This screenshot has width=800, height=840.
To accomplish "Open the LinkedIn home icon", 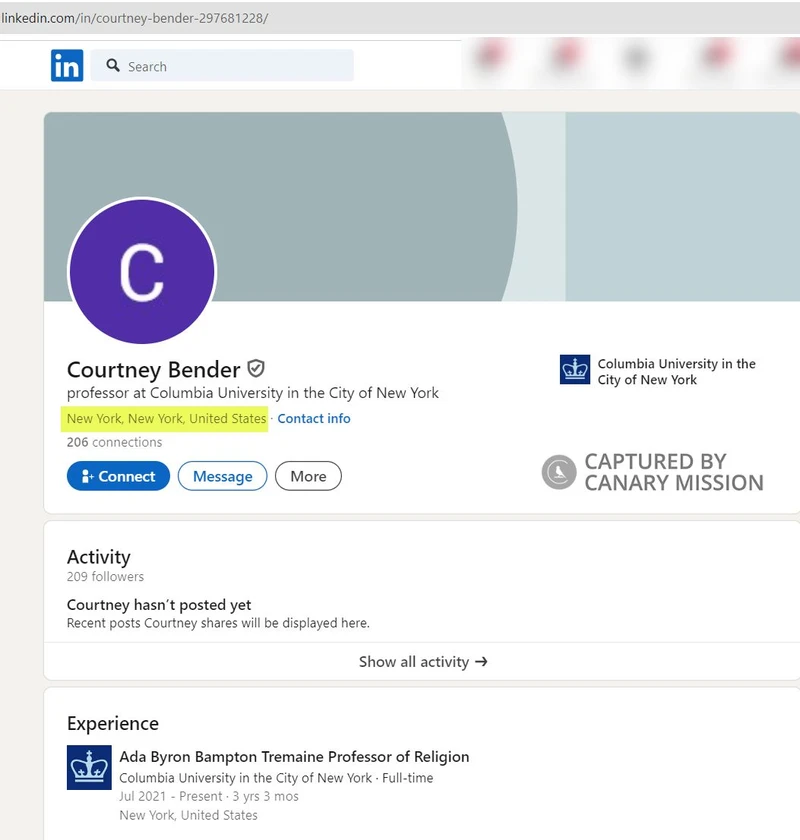I will [66, 65].
